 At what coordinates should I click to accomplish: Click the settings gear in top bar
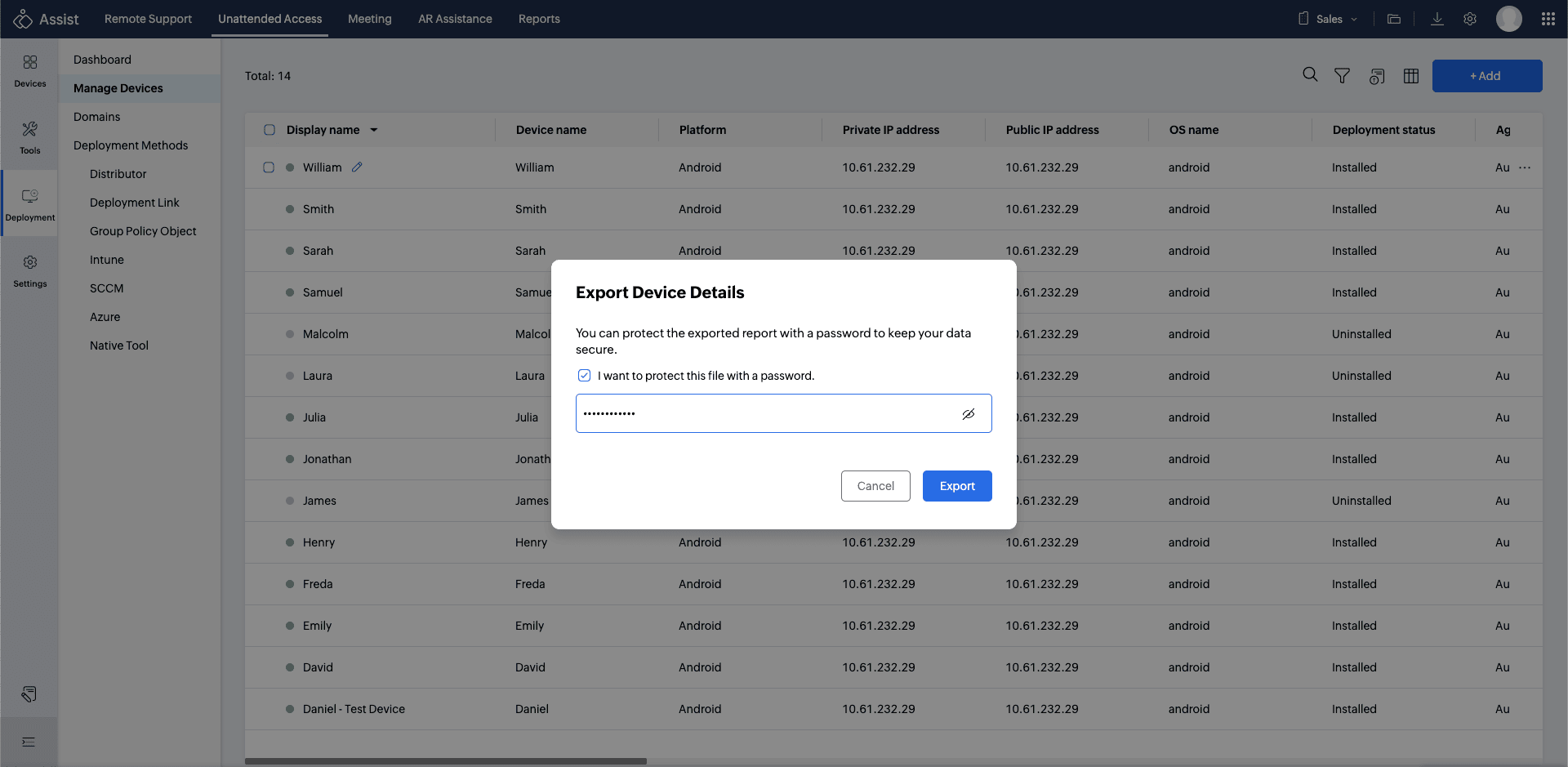(x=1470, y=19)
